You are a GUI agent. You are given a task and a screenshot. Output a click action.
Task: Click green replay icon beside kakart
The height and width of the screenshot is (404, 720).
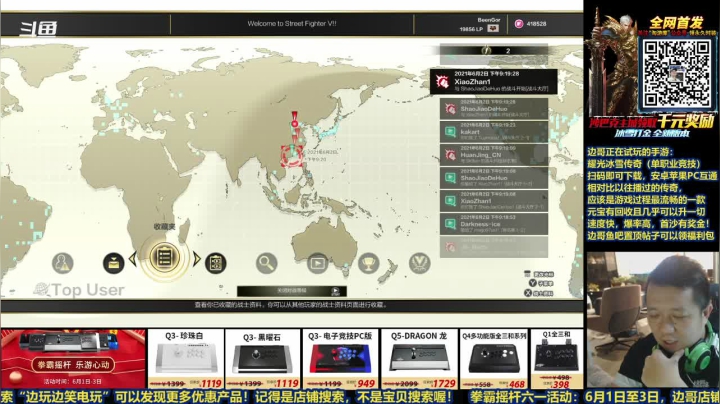450,132
